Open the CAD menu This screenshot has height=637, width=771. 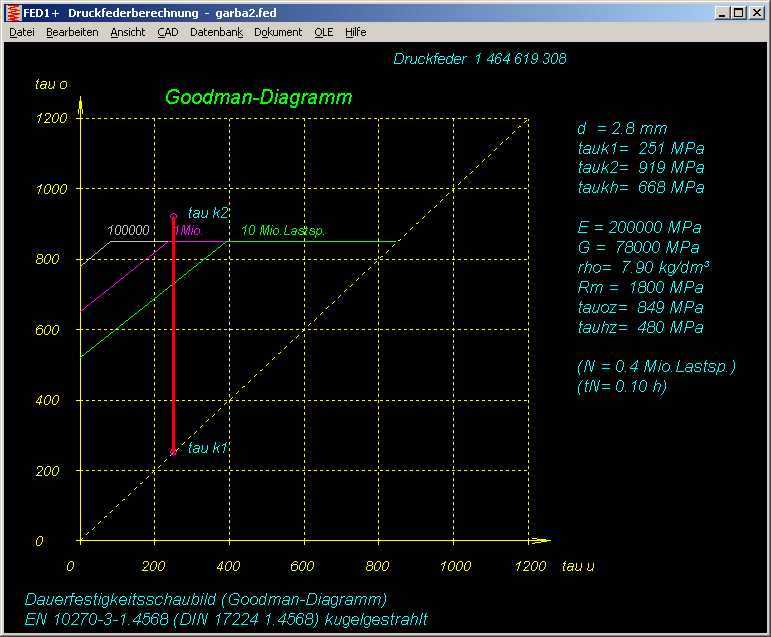coord(167,32)
